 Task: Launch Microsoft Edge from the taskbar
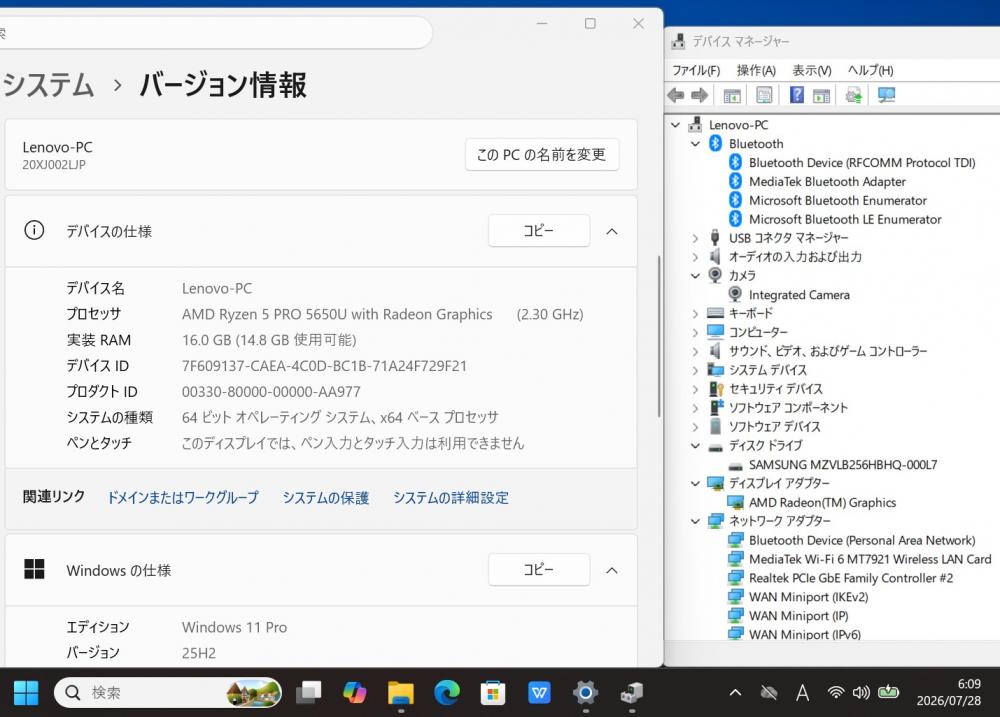(447, 693)
